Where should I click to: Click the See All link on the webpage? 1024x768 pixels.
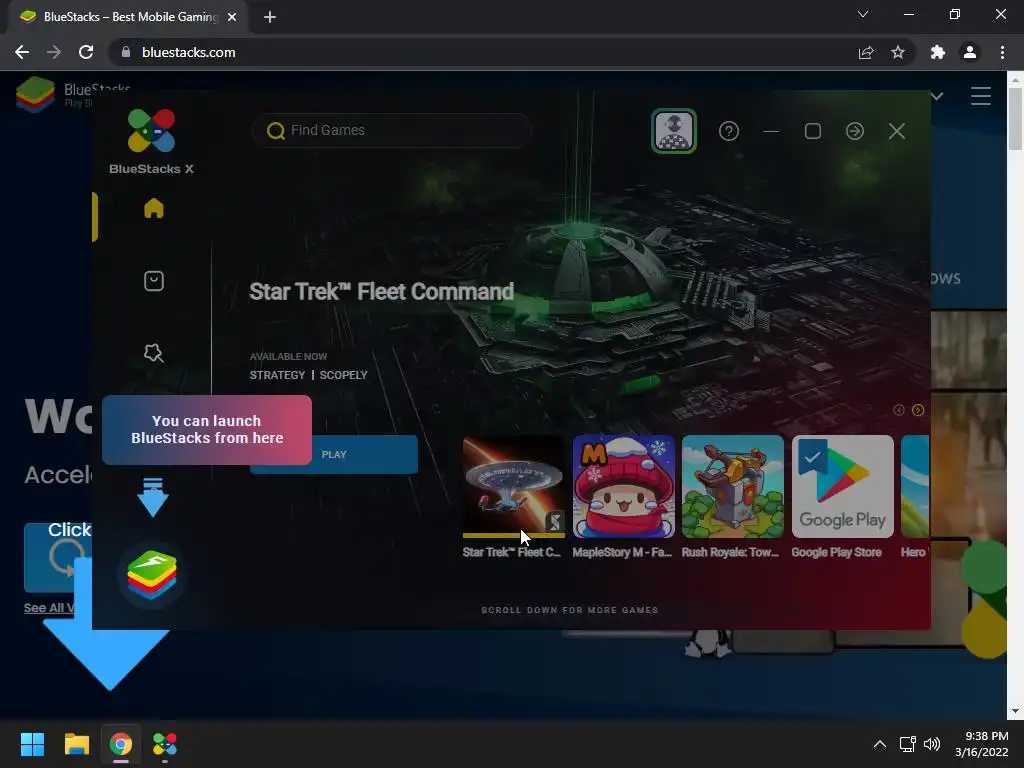(49, 608)
